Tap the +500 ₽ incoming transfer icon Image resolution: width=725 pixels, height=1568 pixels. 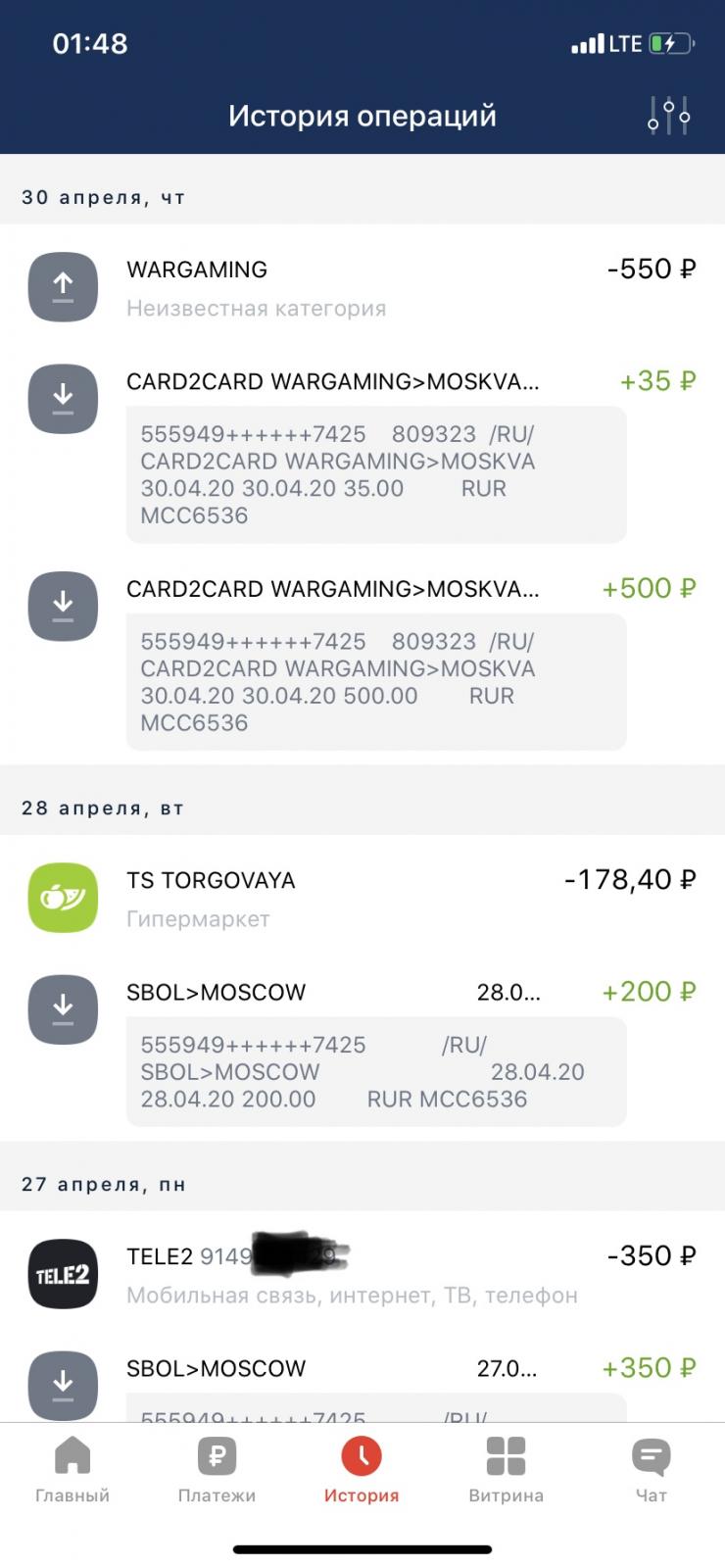click(63, 606)
